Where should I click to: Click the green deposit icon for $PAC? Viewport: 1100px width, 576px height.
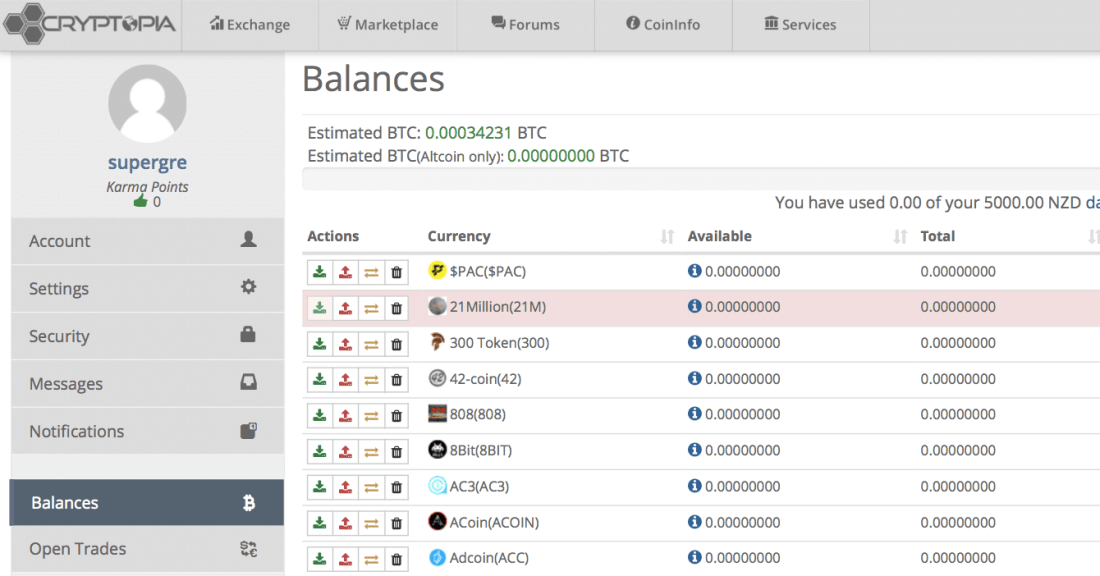point(319,272)
